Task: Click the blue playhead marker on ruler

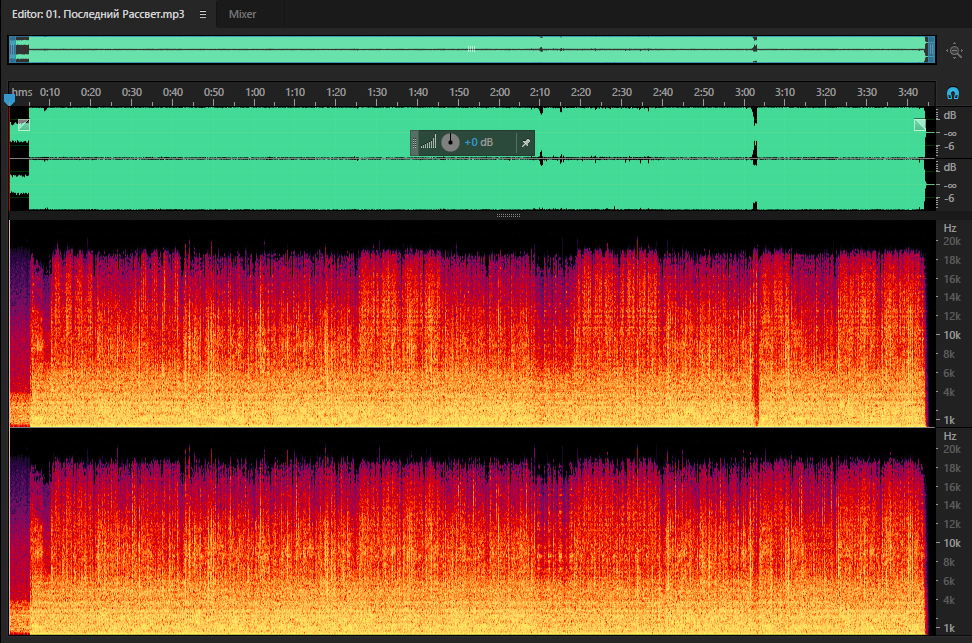Action: click(9, 99)
